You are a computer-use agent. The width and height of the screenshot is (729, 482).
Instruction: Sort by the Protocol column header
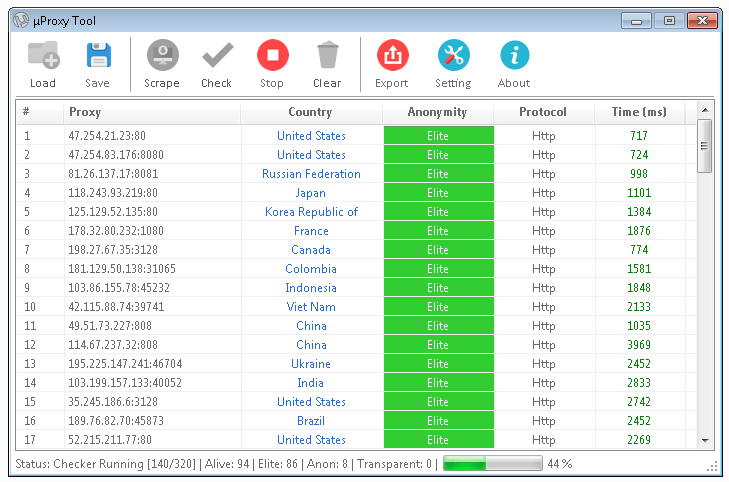point(543,112)
